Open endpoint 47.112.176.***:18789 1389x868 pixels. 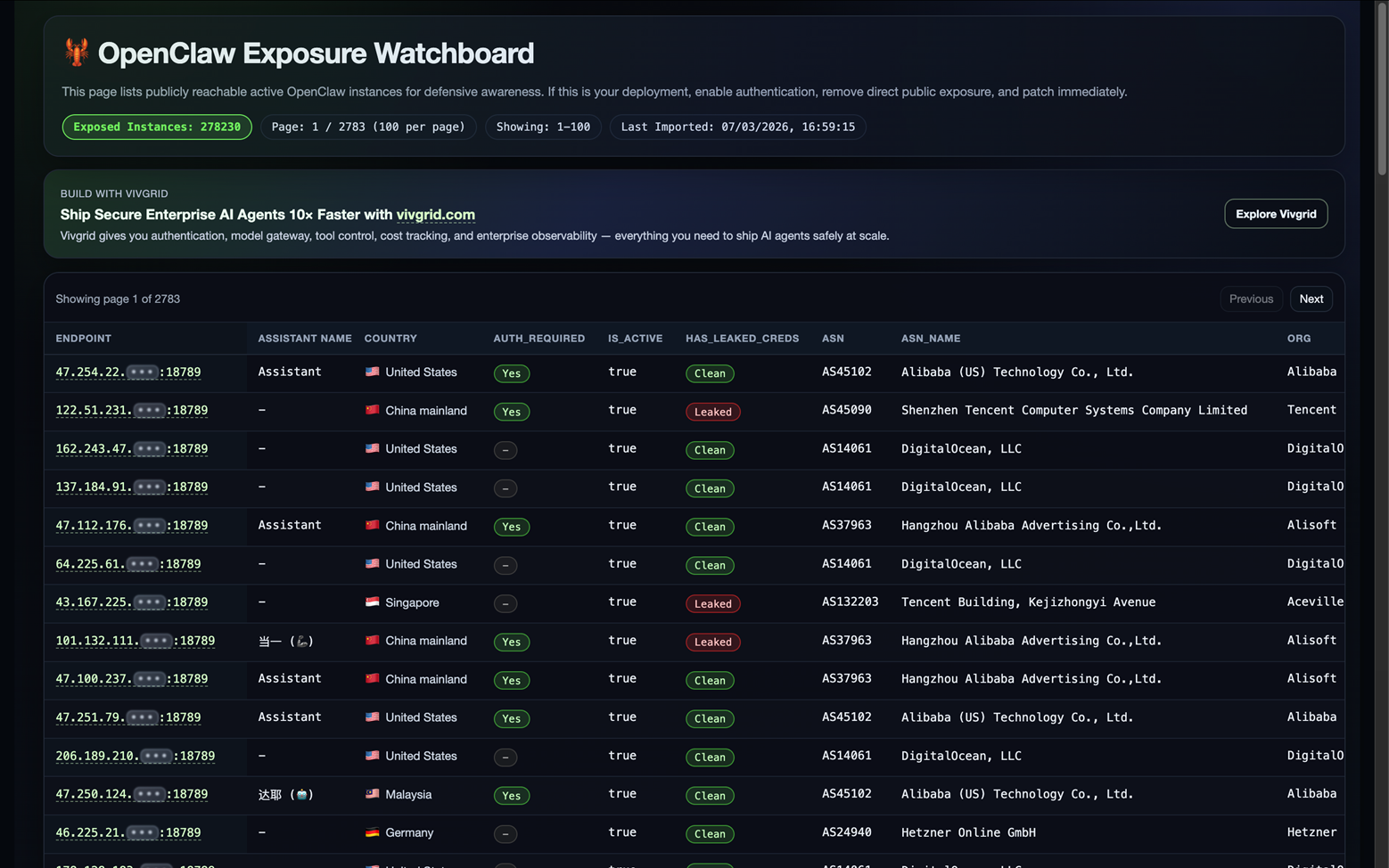(132, 526)
